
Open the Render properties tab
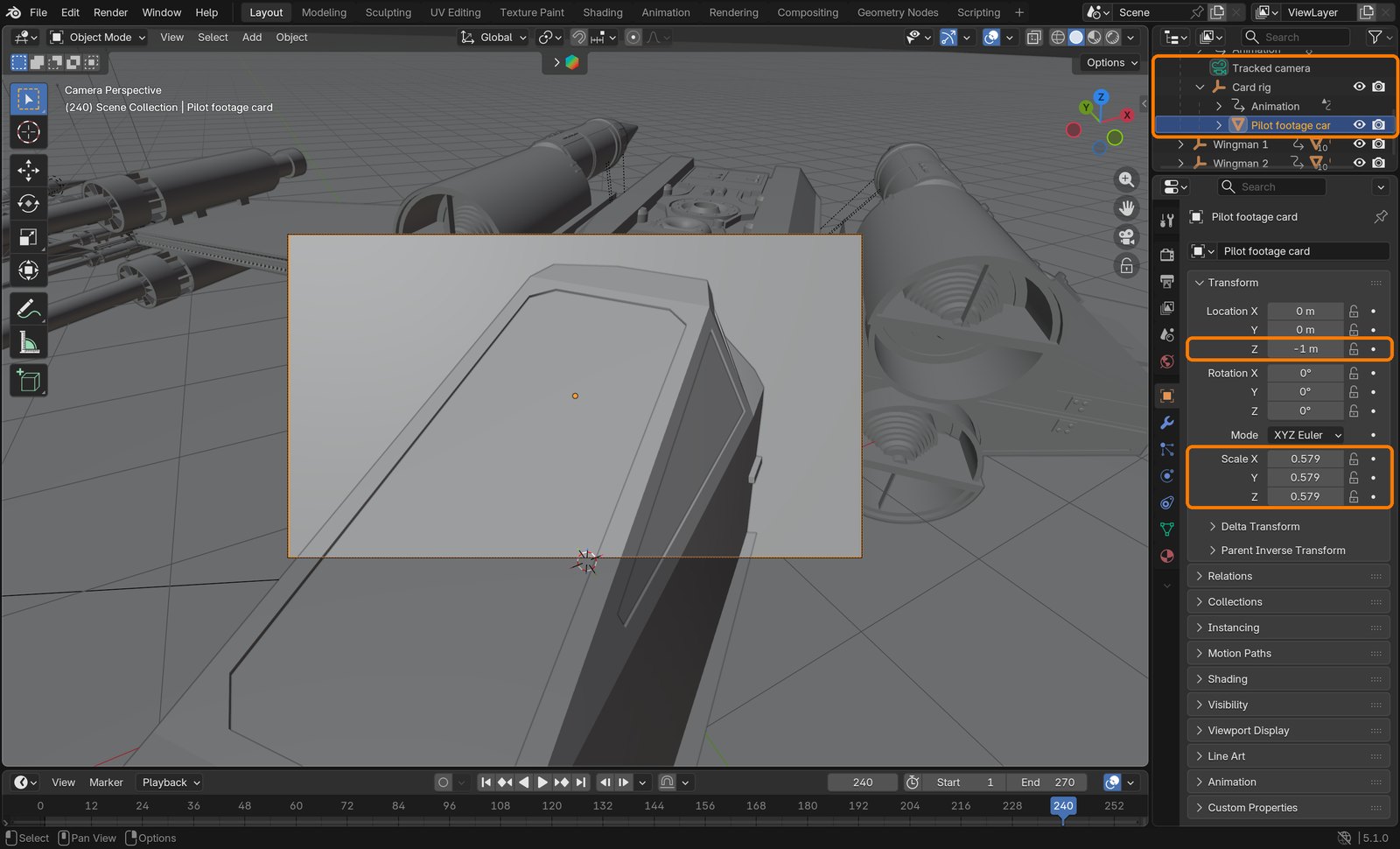pos(1166,254)
